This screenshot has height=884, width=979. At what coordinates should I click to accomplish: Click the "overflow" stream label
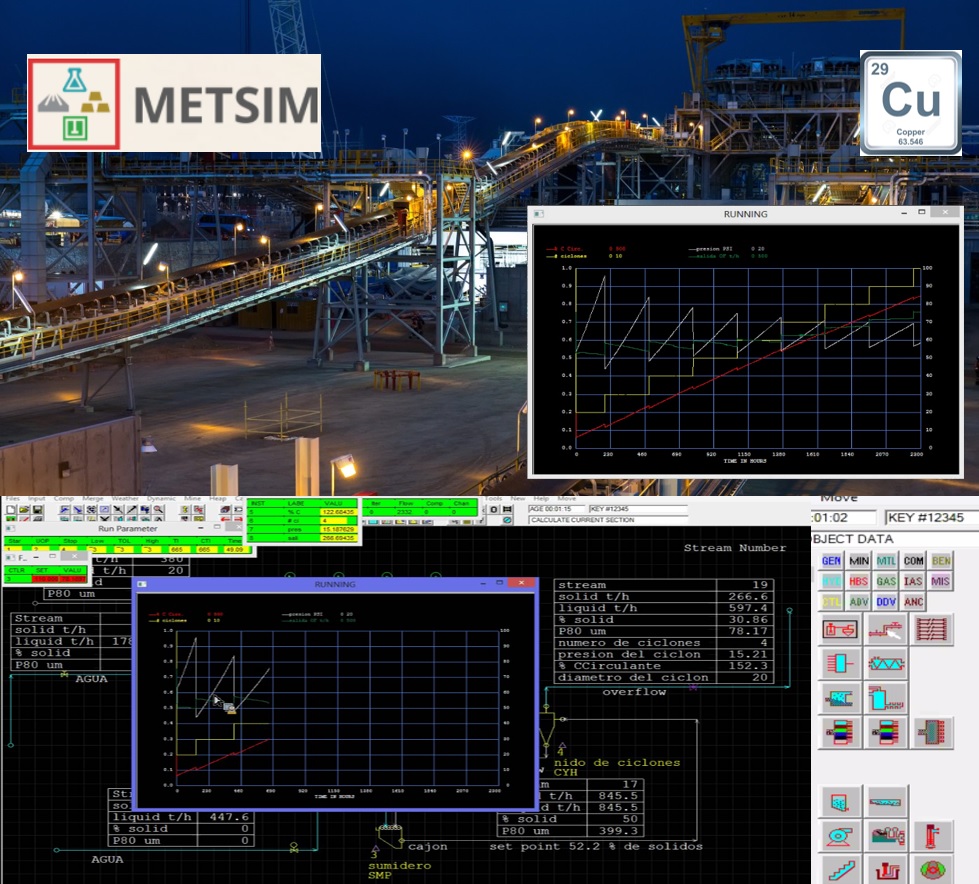(634, 692)
